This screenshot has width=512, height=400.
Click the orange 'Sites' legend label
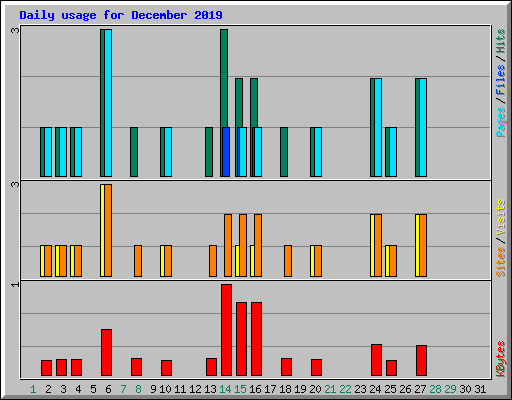[501, 262]
